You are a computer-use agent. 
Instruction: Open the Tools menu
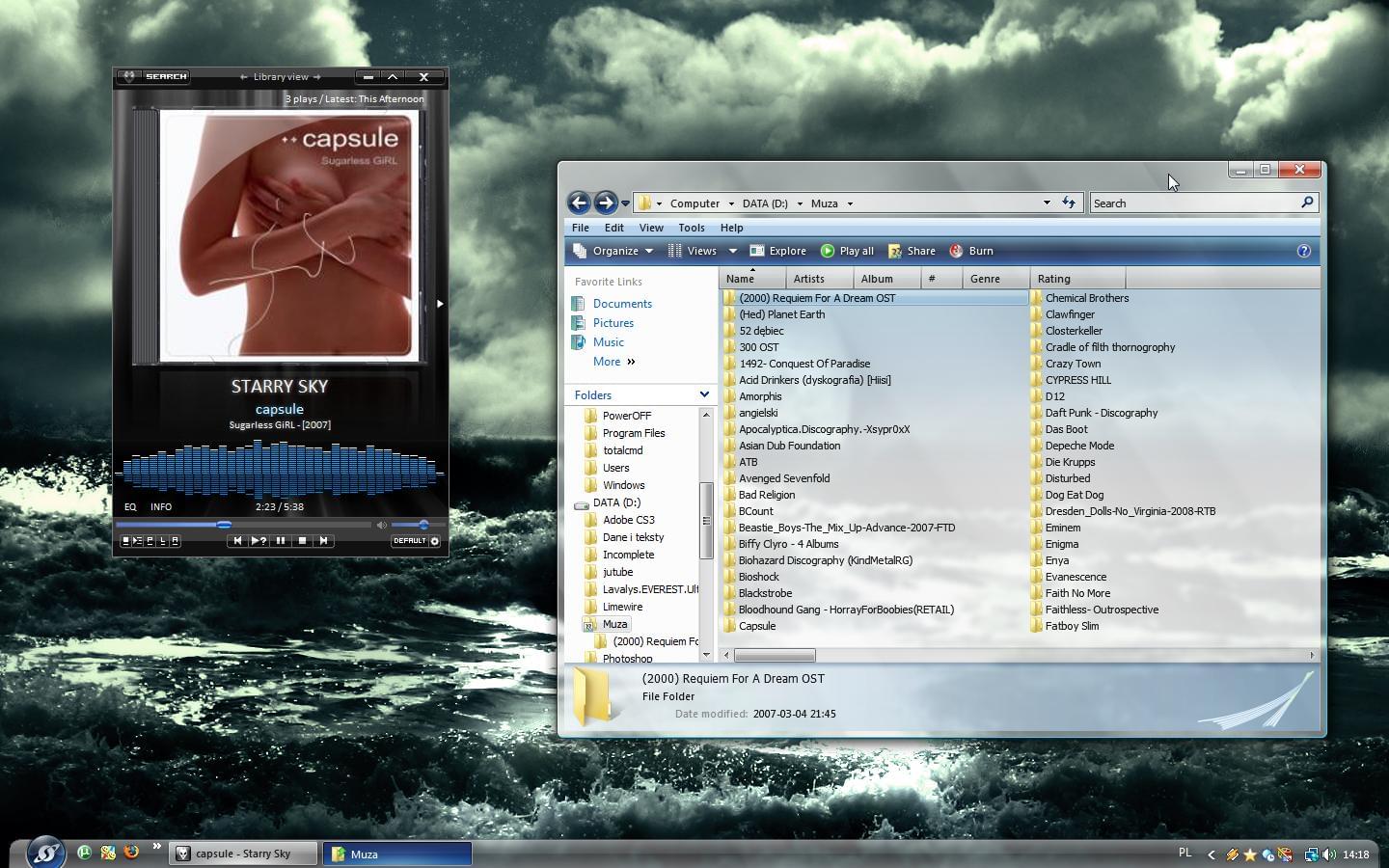[691, 228]
